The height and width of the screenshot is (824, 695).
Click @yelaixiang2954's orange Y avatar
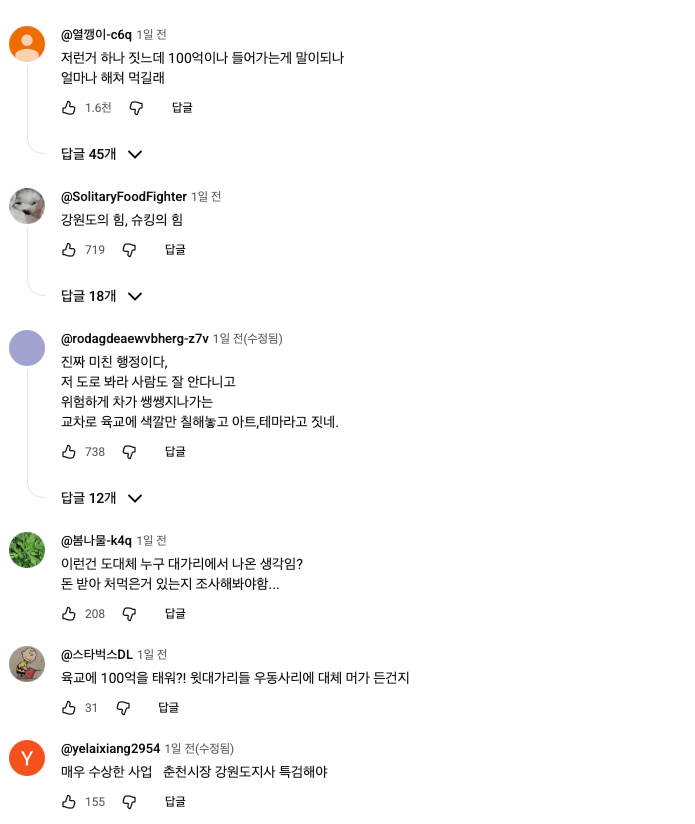click(x=27, y=757)
